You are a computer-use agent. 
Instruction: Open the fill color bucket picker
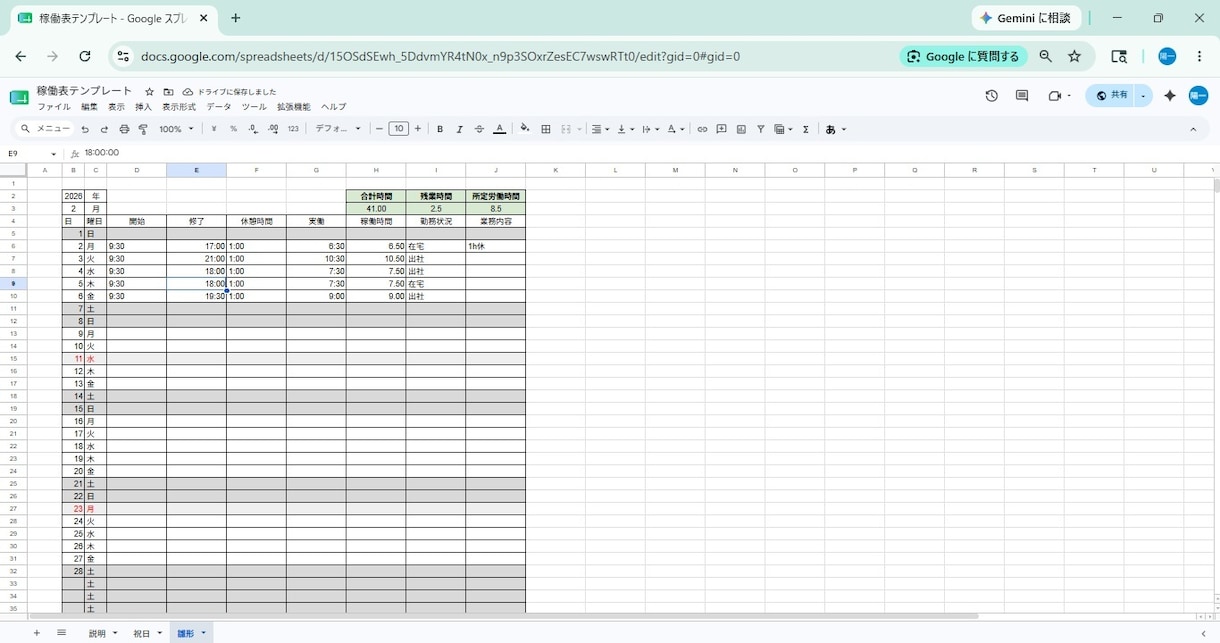click(525, 129)
